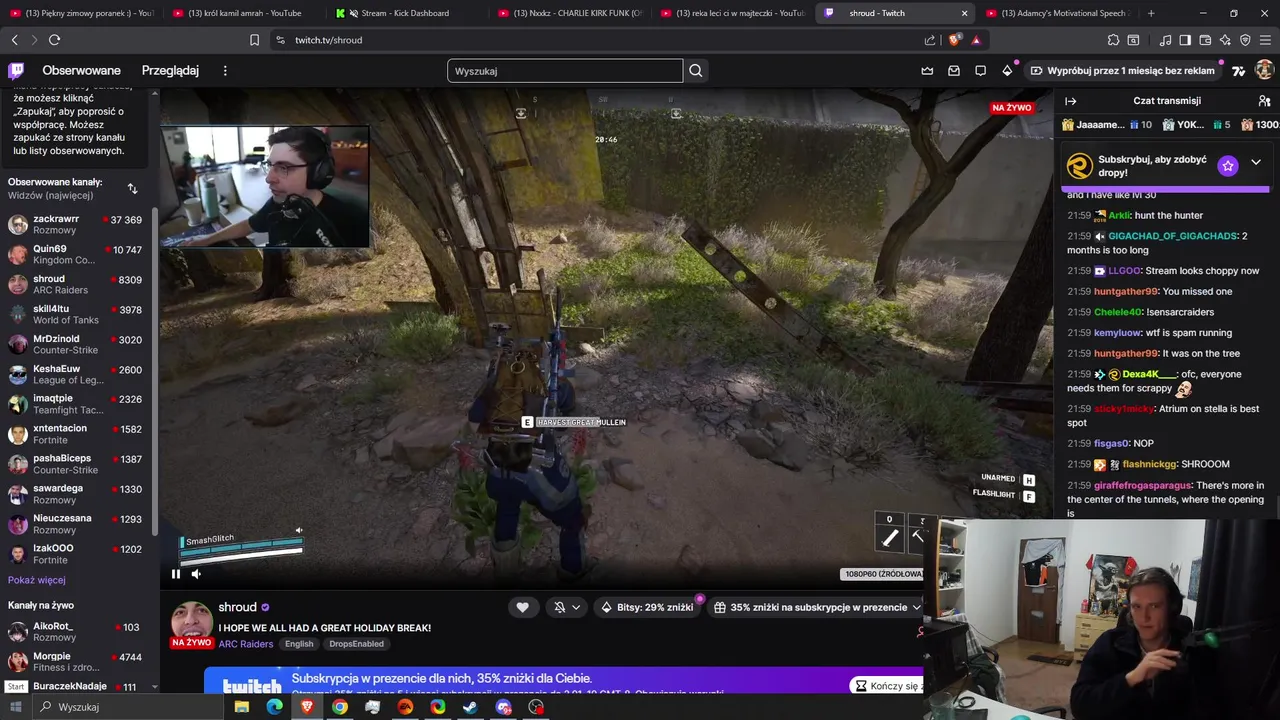Open File Explorer from taskbar
This screenshot has width=1280, height=720.
pos(241,707)
